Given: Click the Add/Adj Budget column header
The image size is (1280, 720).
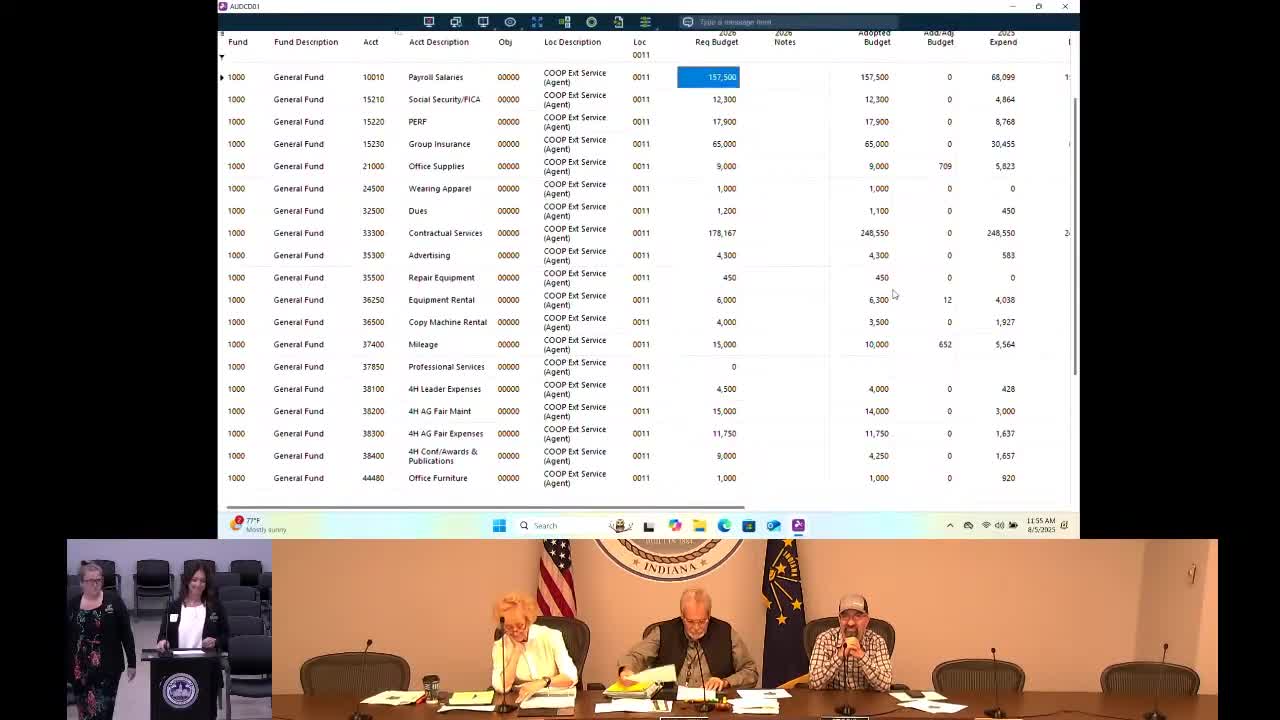Looking at the screenshot, I should (x=939, y=38).
